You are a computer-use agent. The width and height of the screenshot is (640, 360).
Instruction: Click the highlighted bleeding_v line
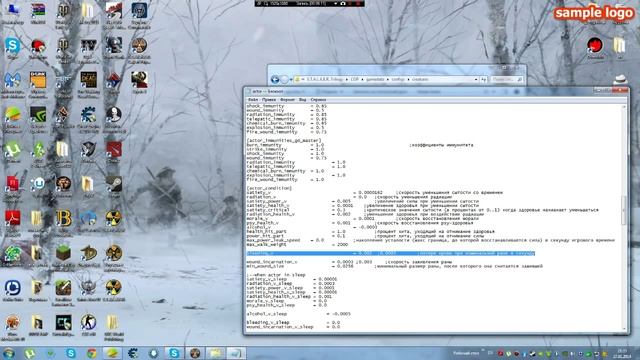pyautogui.click(x=391, y=253)
